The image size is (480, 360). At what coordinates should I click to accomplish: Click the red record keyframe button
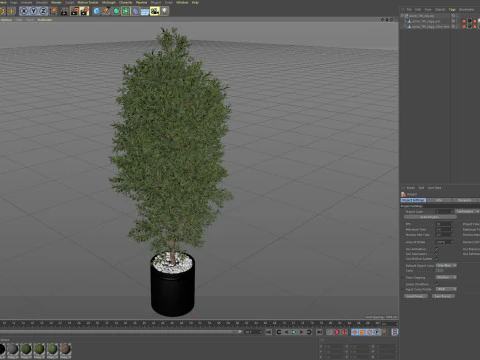click(337, 332)
